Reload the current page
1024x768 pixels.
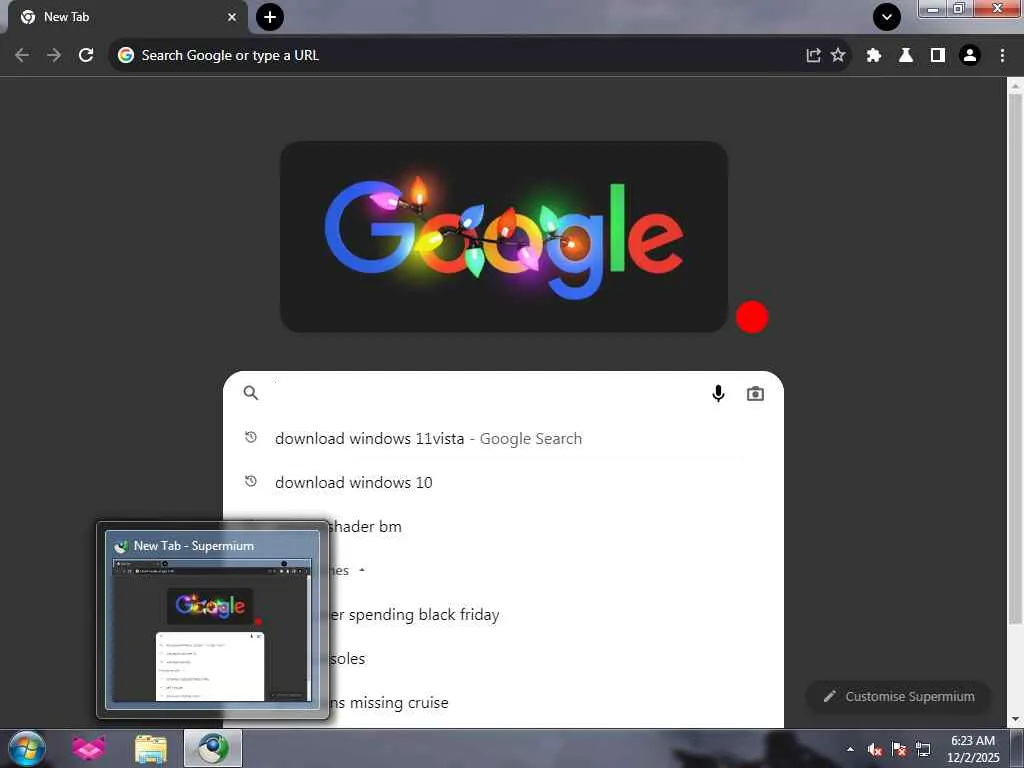click(x=86, y=55)
